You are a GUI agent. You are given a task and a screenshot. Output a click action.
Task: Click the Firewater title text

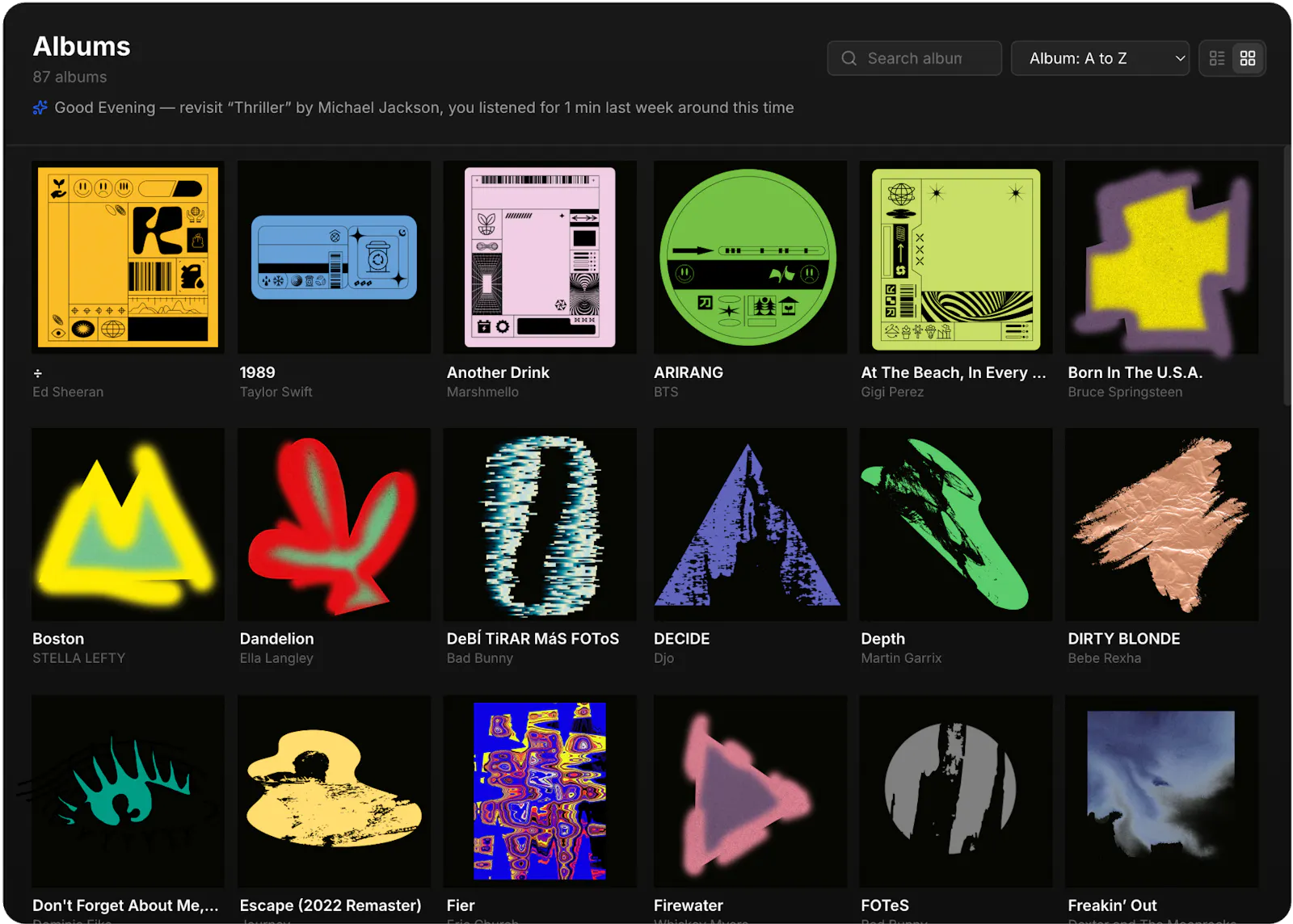(x=688, y=905)
